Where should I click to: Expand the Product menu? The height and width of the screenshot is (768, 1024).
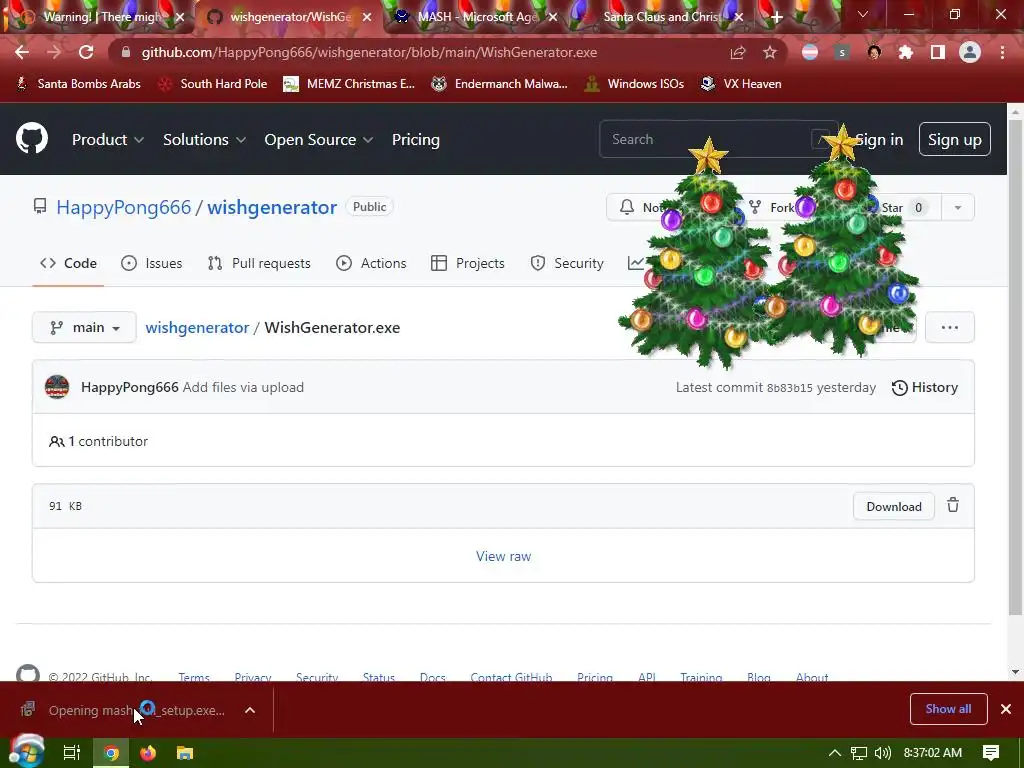point(108,139)
